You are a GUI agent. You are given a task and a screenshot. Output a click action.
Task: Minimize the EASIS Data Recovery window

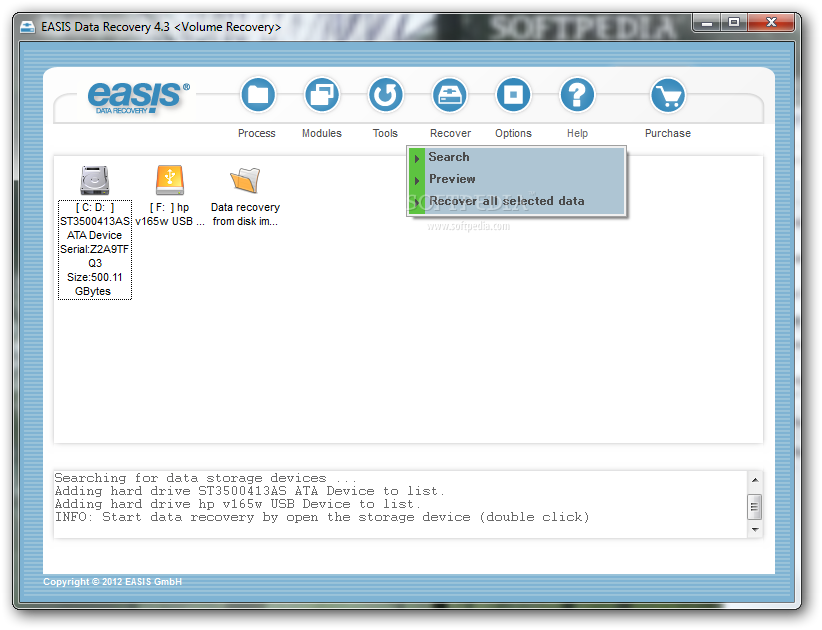[707, 23]
